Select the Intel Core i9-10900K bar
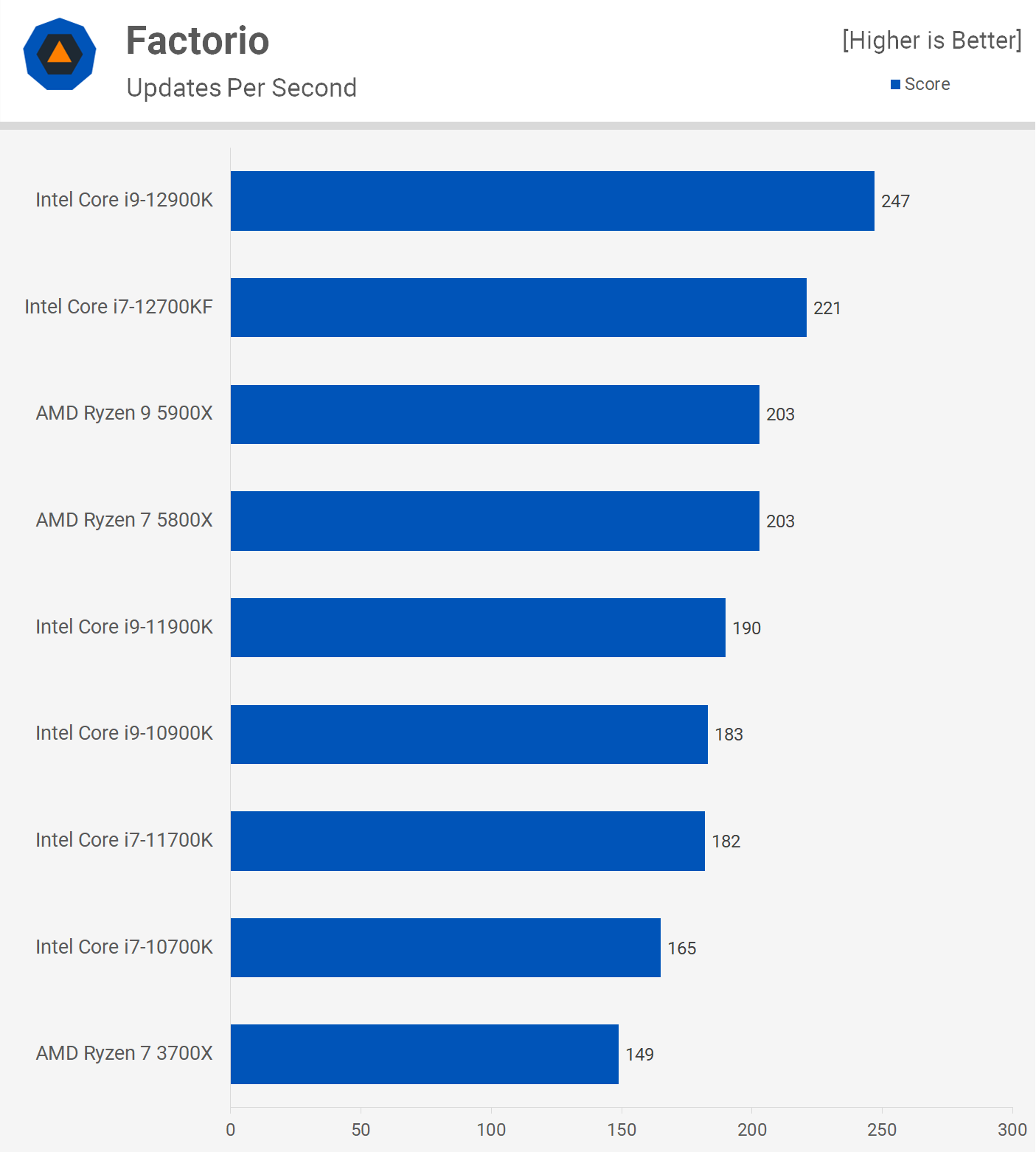The image size is (1036, 1152). pos(469,735)
